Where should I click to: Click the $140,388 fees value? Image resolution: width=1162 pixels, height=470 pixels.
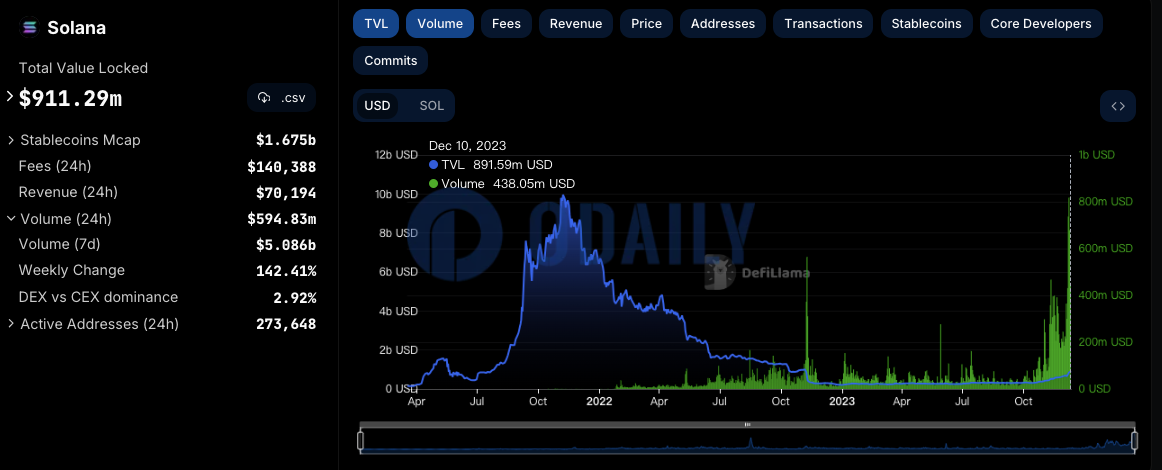[x=282, y=167]
